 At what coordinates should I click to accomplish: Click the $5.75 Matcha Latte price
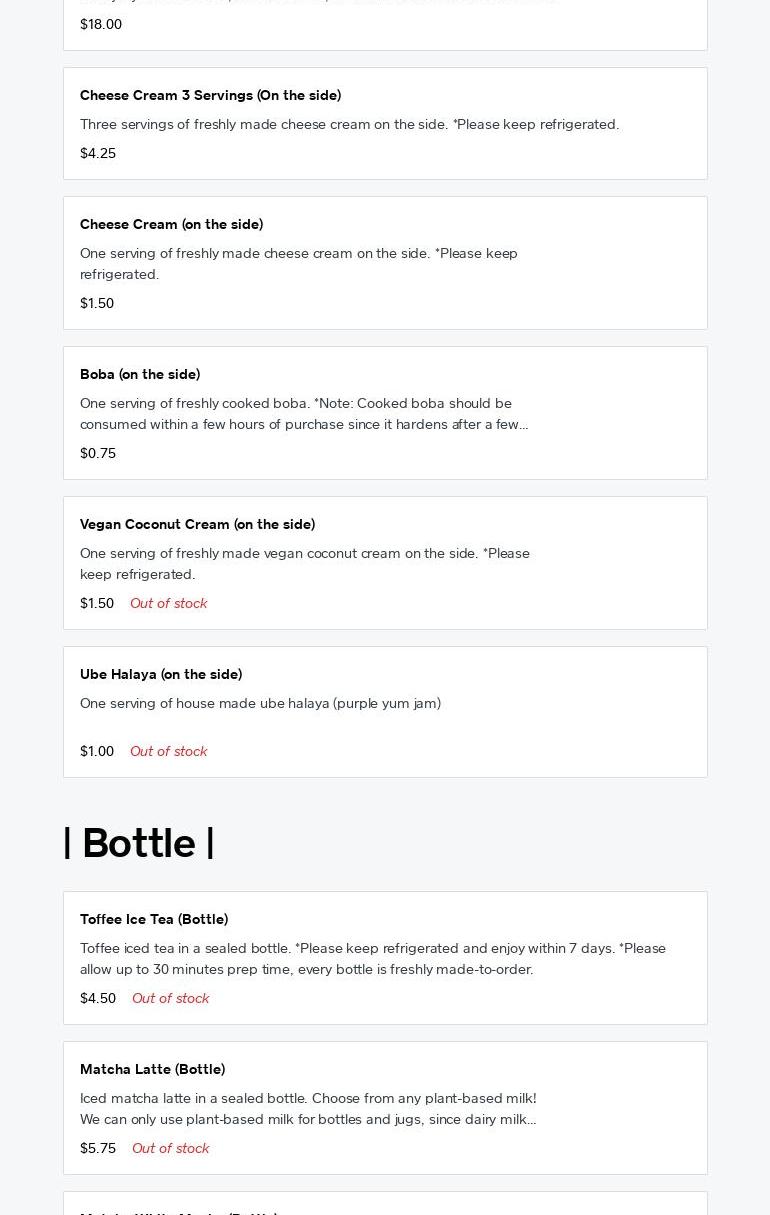coord(98,1148)
